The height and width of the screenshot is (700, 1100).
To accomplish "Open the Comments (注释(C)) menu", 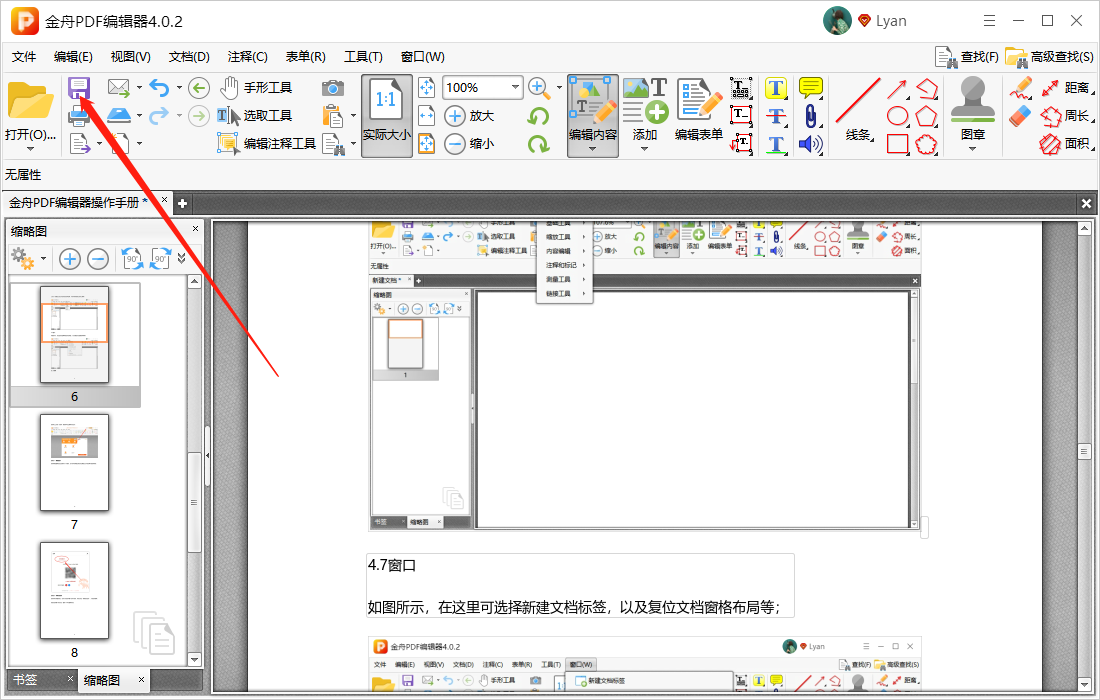I will [x=248, y=57].
